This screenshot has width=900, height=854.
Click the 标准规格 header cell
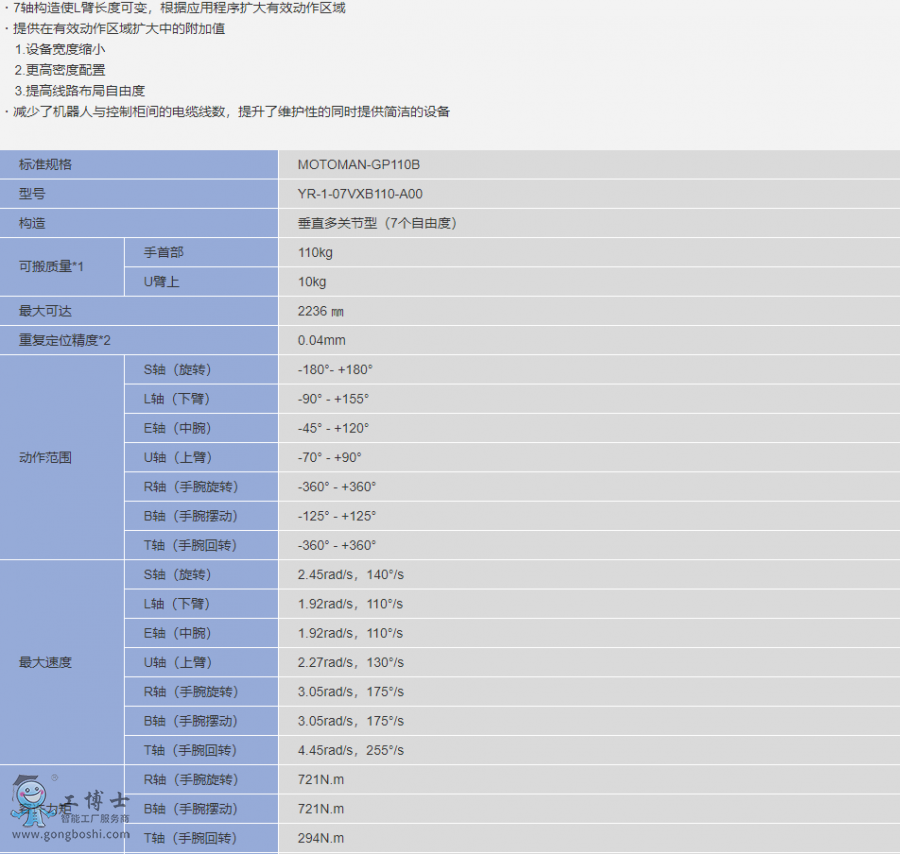pos(45,165)
